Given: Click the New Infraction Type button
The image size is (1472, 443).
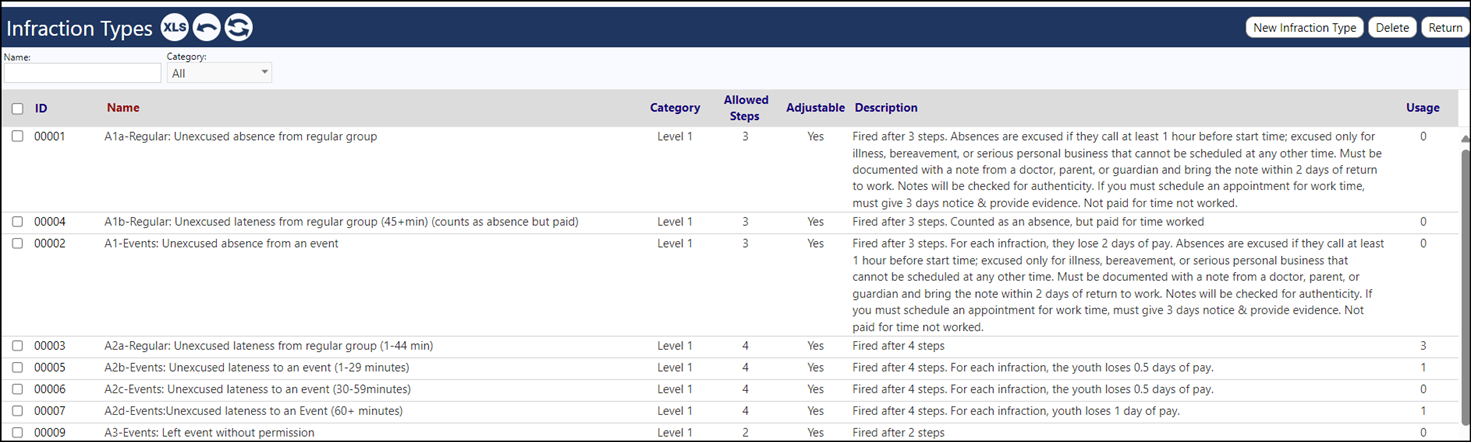Looking at the screenshot, I should click(1305, 28).
